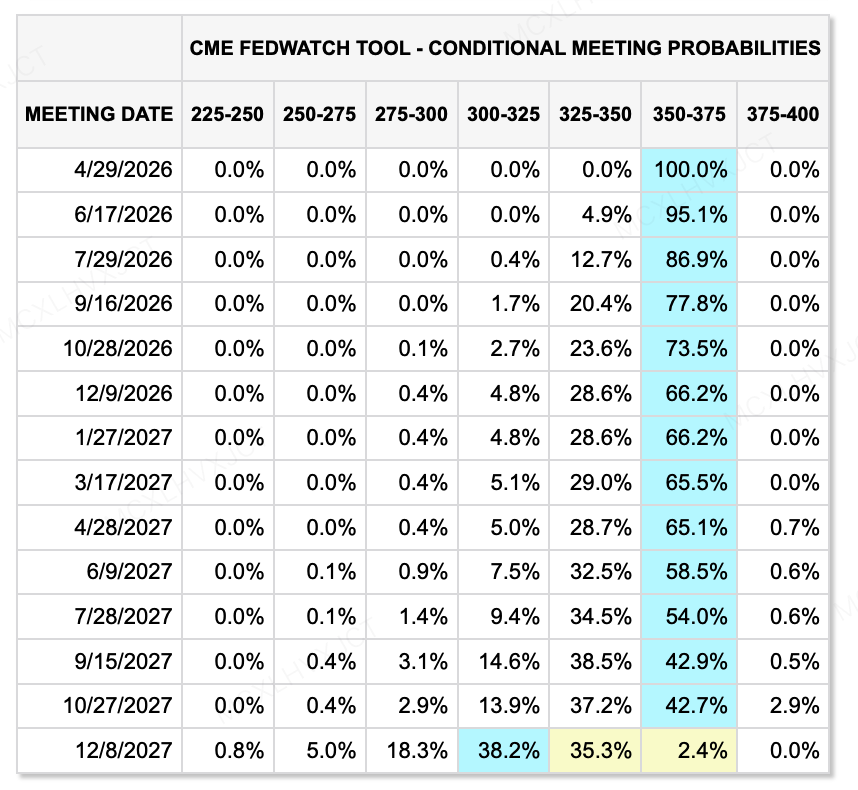Click the 86.9% cell for 7/29/2026

pyautogui.click(x=690, y=260)
